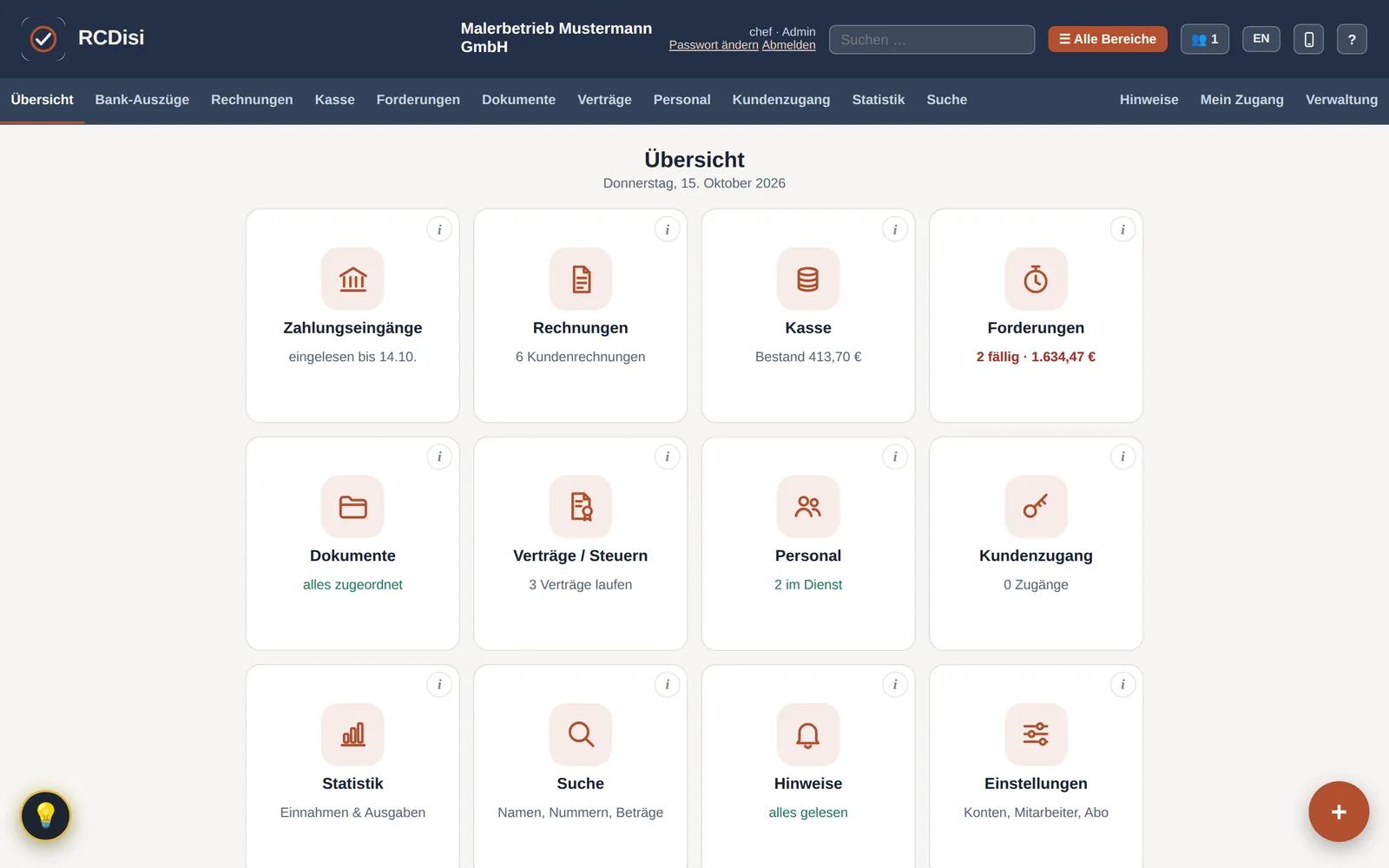The height and width of the screenshot is (868, 1389).
Task: Click the Passwort ändern link
Action: 714,45
